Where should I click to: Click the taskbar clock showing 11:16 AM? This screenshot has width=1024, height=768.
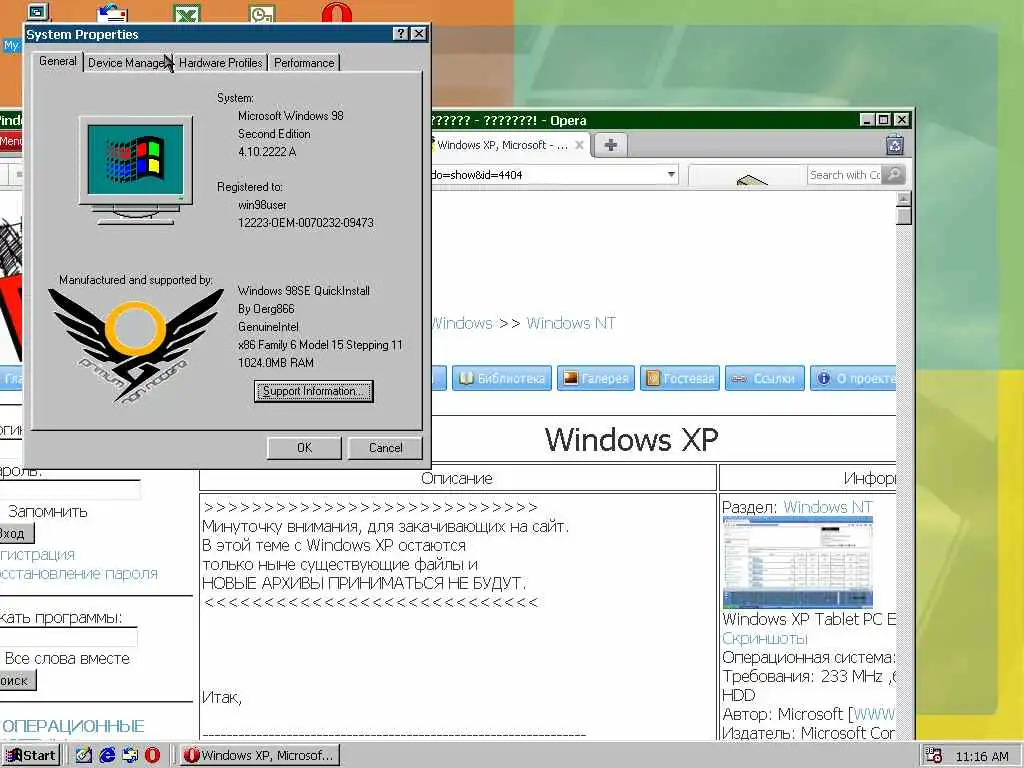click(982, 756)
